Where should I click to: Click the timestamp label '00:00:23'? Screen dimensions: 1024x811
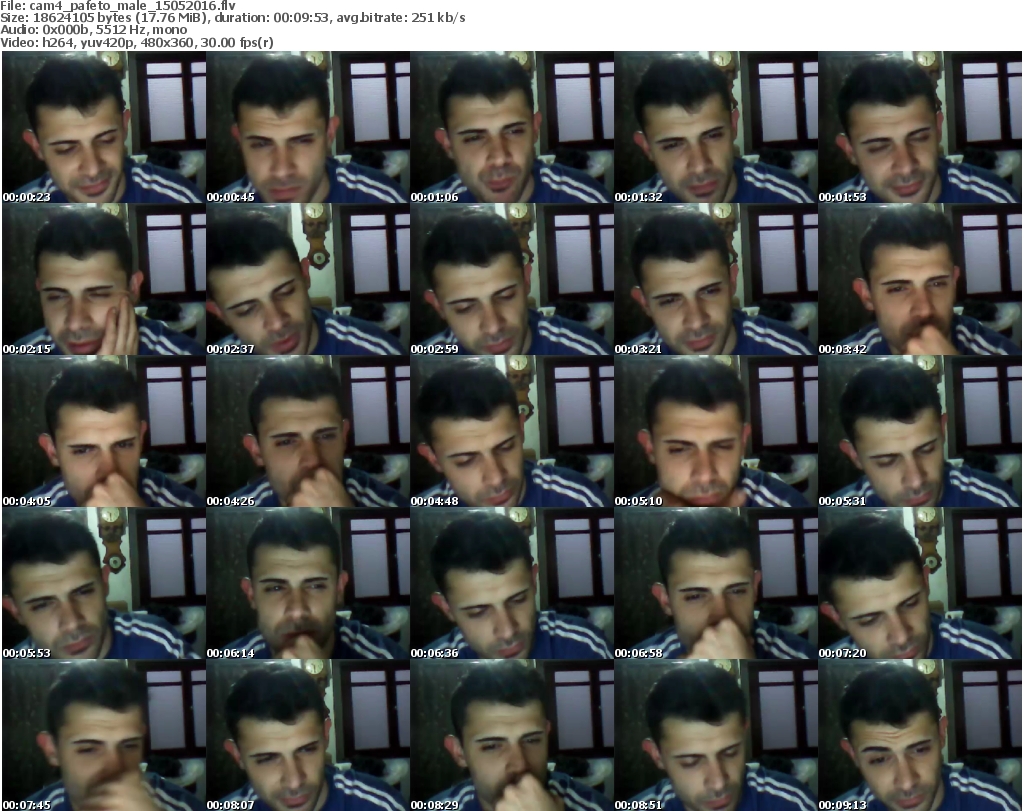27,197
